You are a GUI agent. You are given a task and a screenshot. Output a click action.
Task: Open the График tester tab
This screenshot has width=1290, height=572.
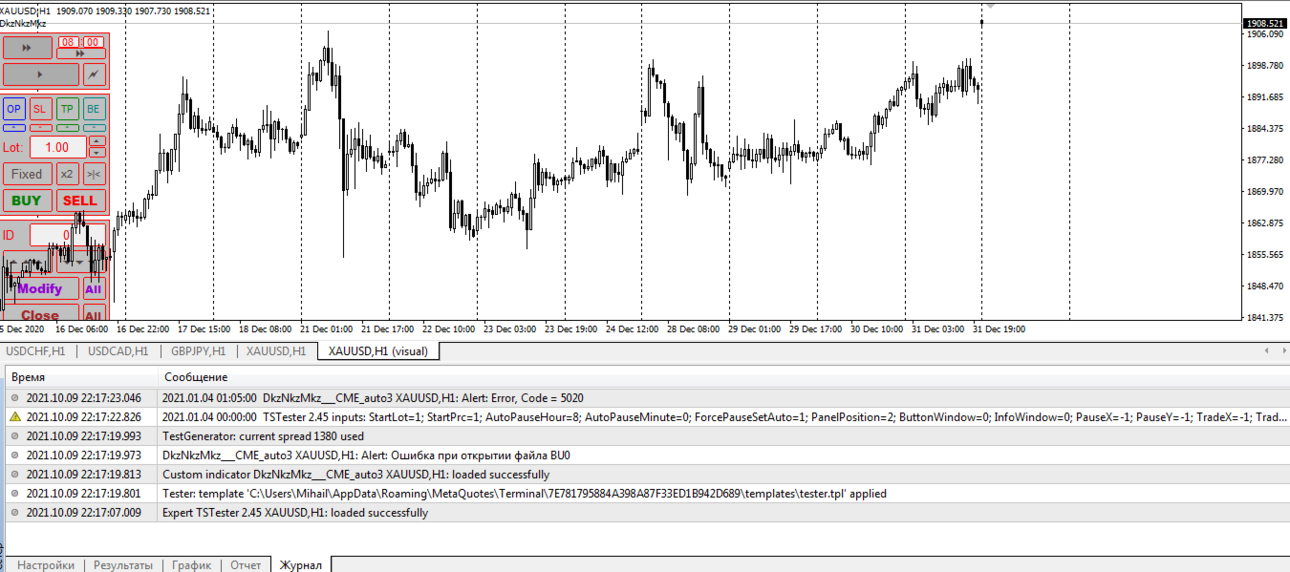tap(191, 565)
